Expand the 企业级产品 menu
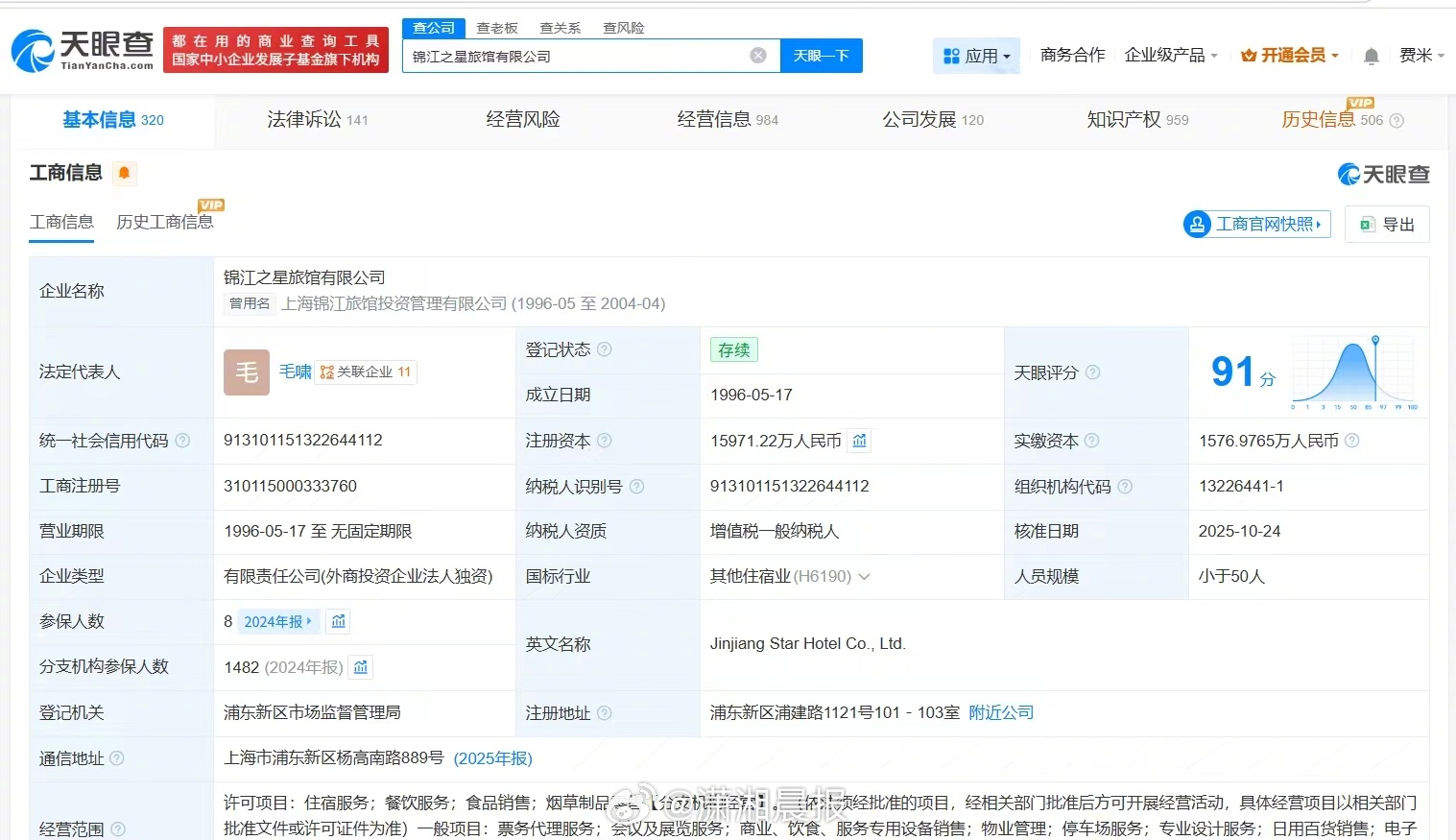The height and width of the screenshot is (840, 1456). (x=1171, y=56)
